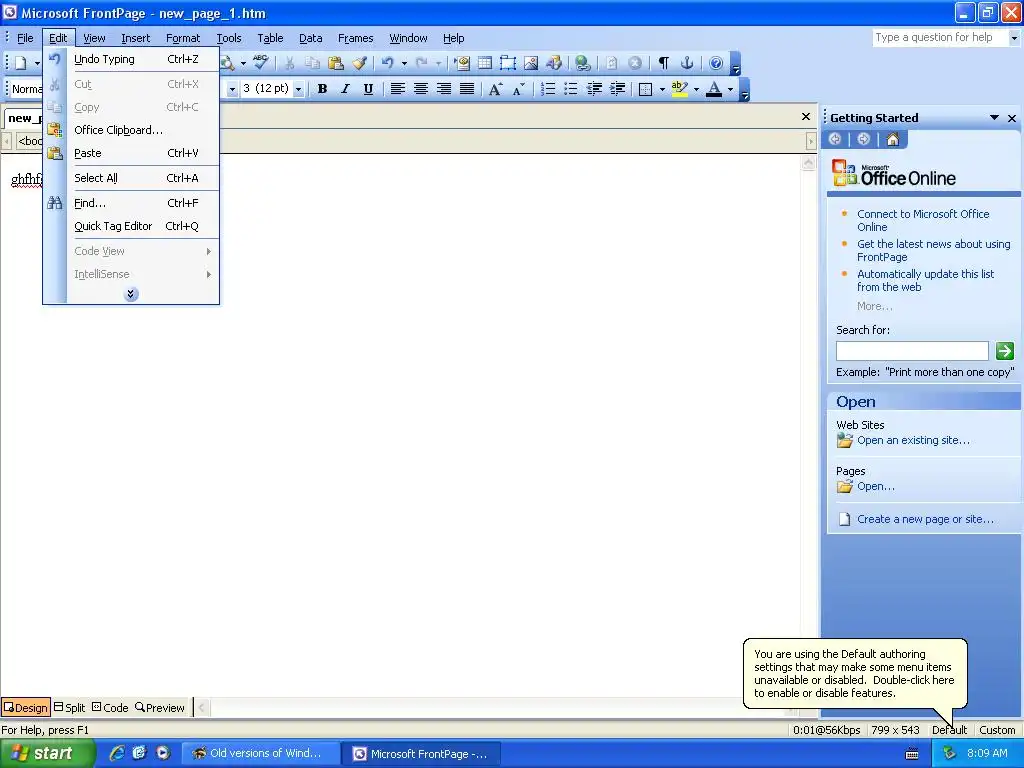Image resolution: width=1024 pixels, height=768 pixels.
Task: Open the Highlight color dropdown arrow
Action: (696, 89)
